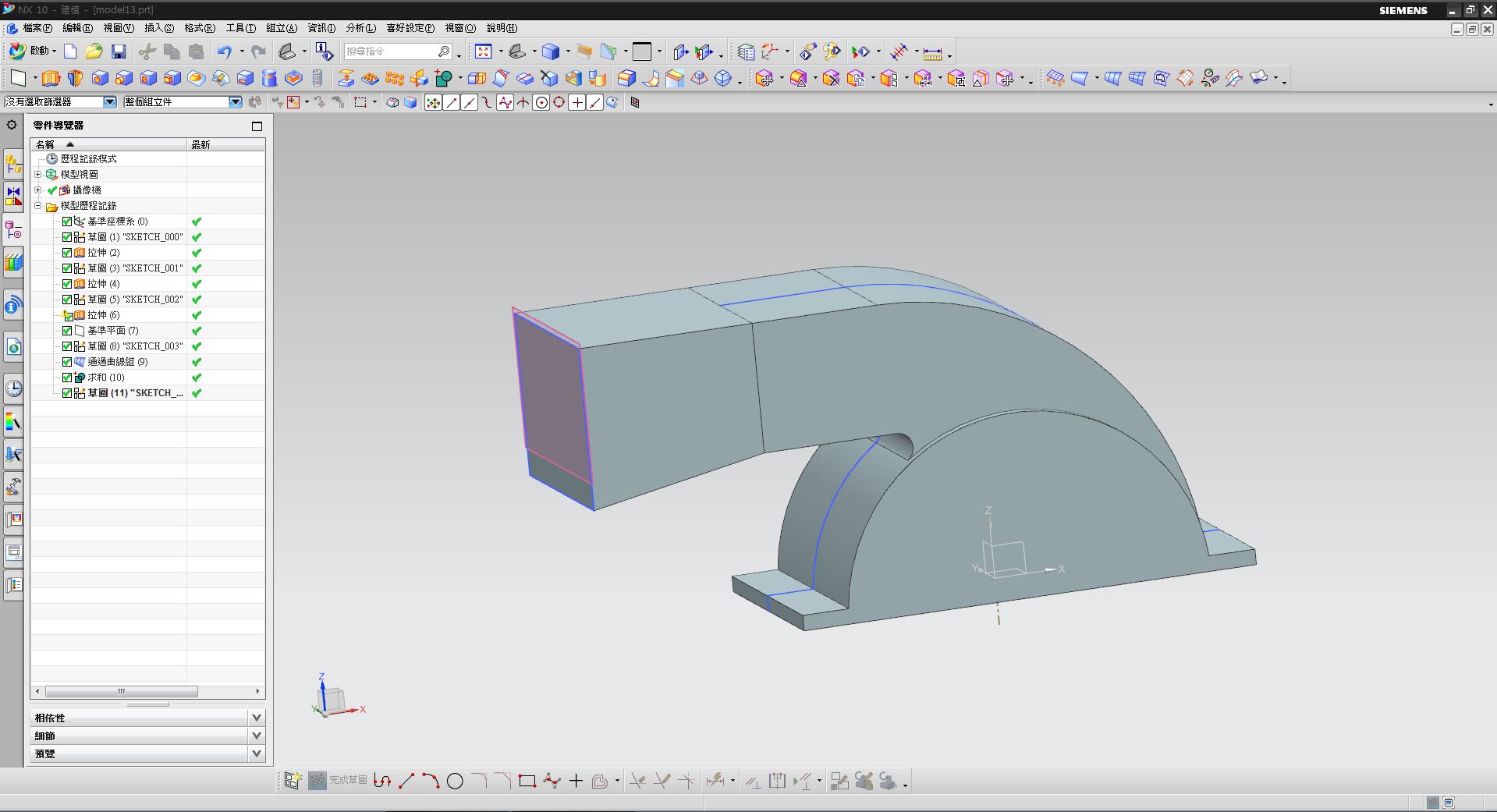Viewport: 1497px width, 812px height.
Task: Select the Profile sketch curve tool
Action: 381,781
